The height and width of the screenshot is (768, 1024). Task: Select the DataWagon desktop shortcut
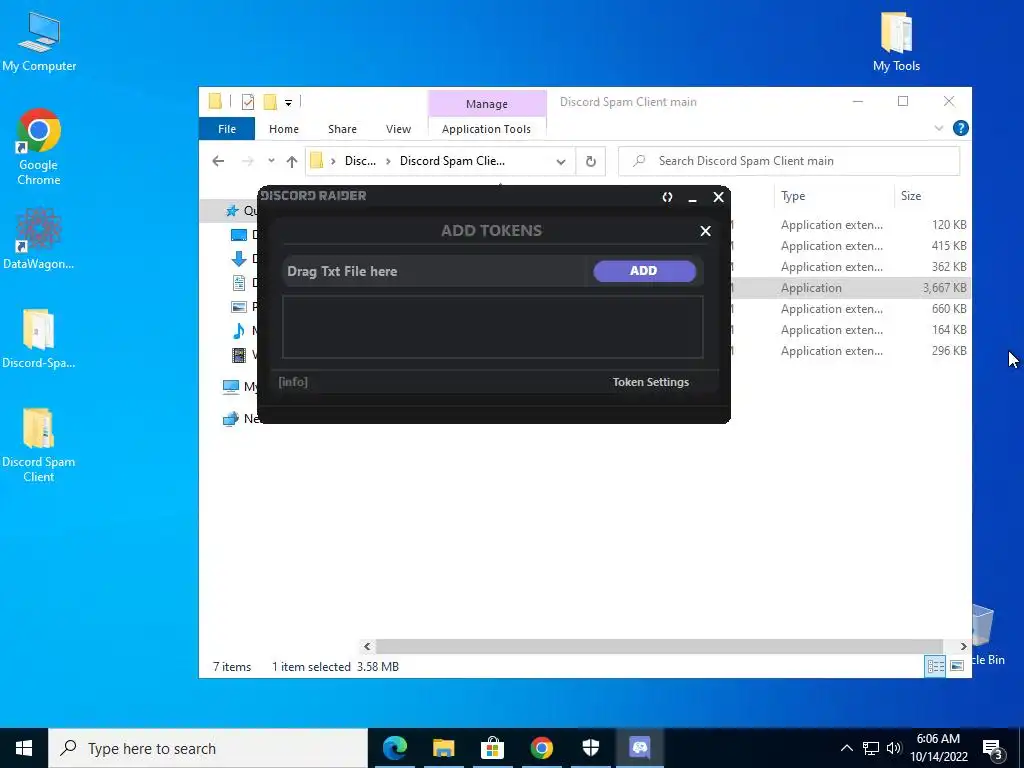pyautogui.click(x=39, y=238)
